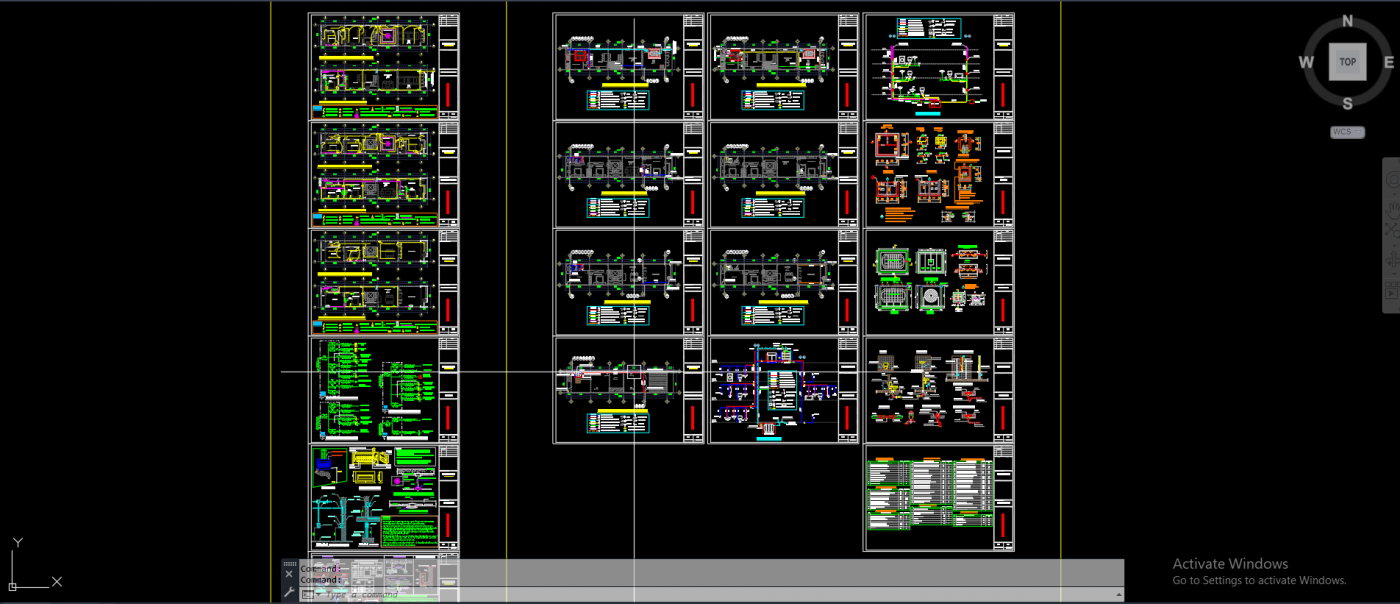This screenshot has width=1400, height=604.
Task: Open the SteeringWheels navigation tool
Action: point(1391,180)
